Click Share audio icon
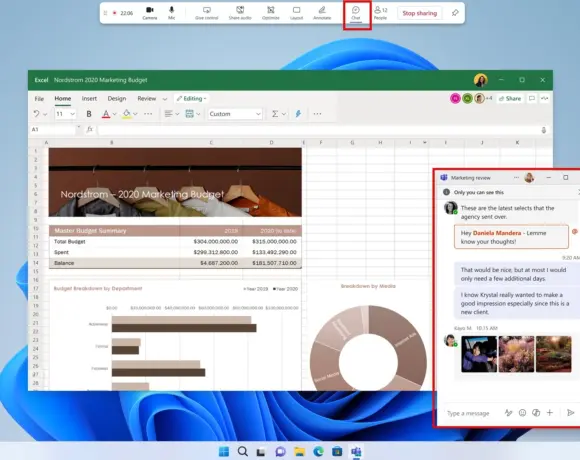Image resolution: width=580 pixels, height=460 pixels. 240,13
